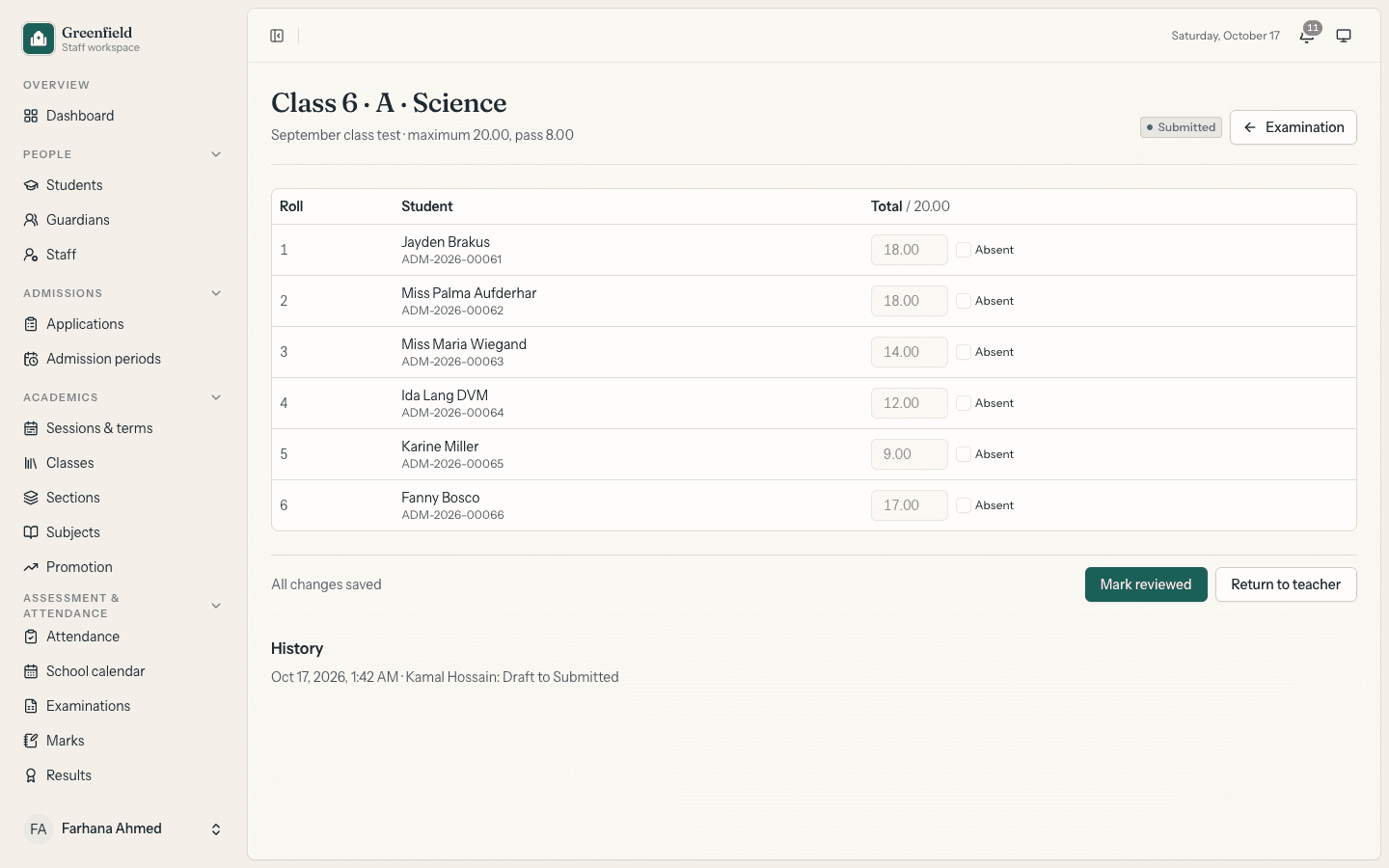Click the history entry Draft to Submitted
The width and height of the screenshot is (1389, 868).
tap(445, 677)
